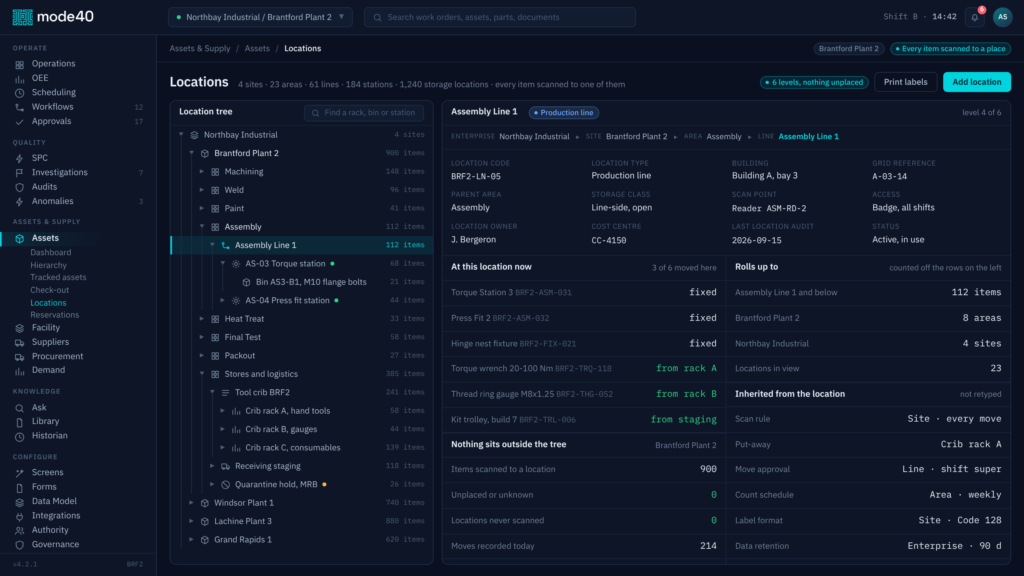Click the Operations sidebar icon
Viewport: 1024px width, 576px height.
20,64
